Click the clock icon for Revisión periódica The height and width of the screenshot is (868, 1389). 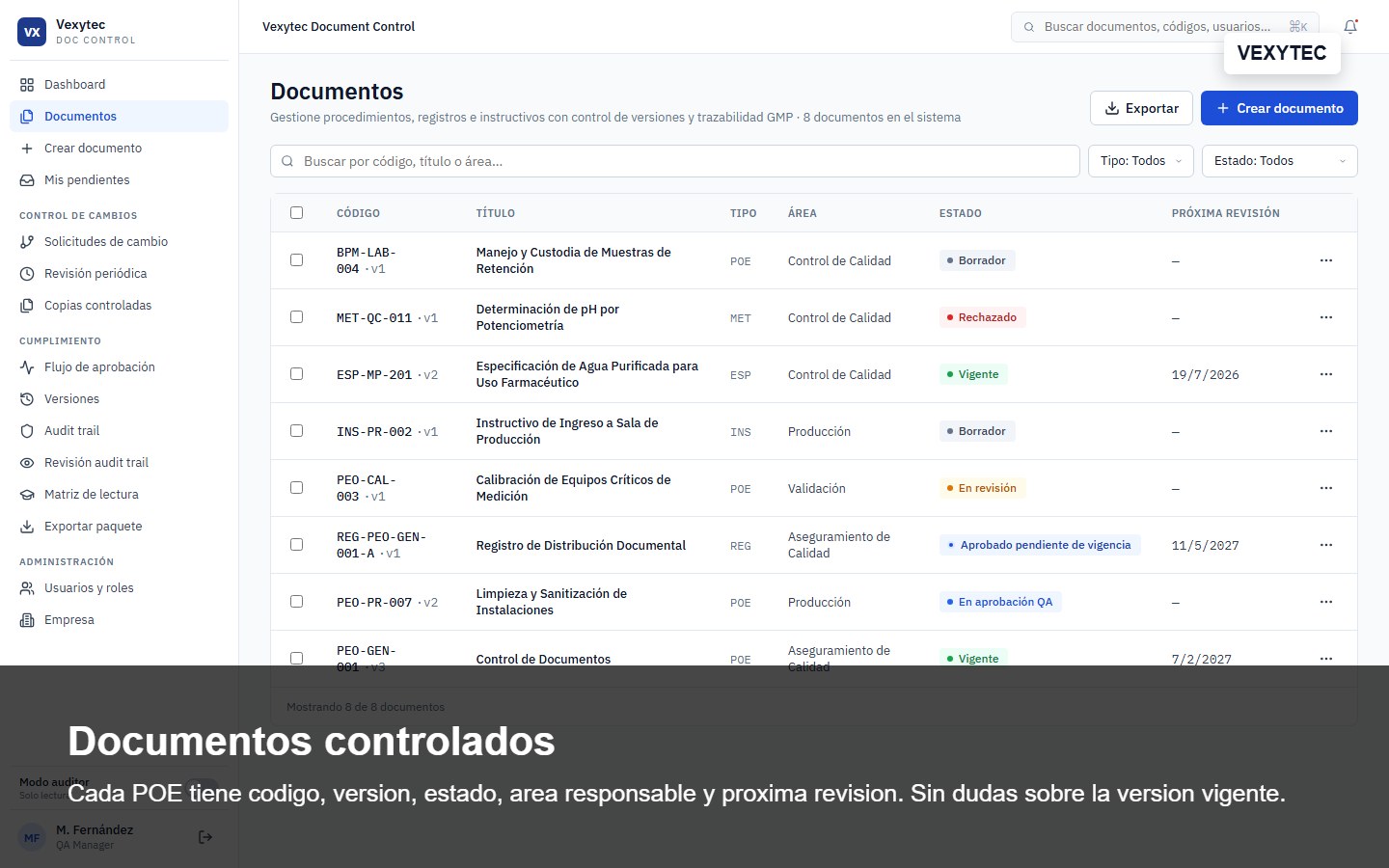click(x=27, y=274)
